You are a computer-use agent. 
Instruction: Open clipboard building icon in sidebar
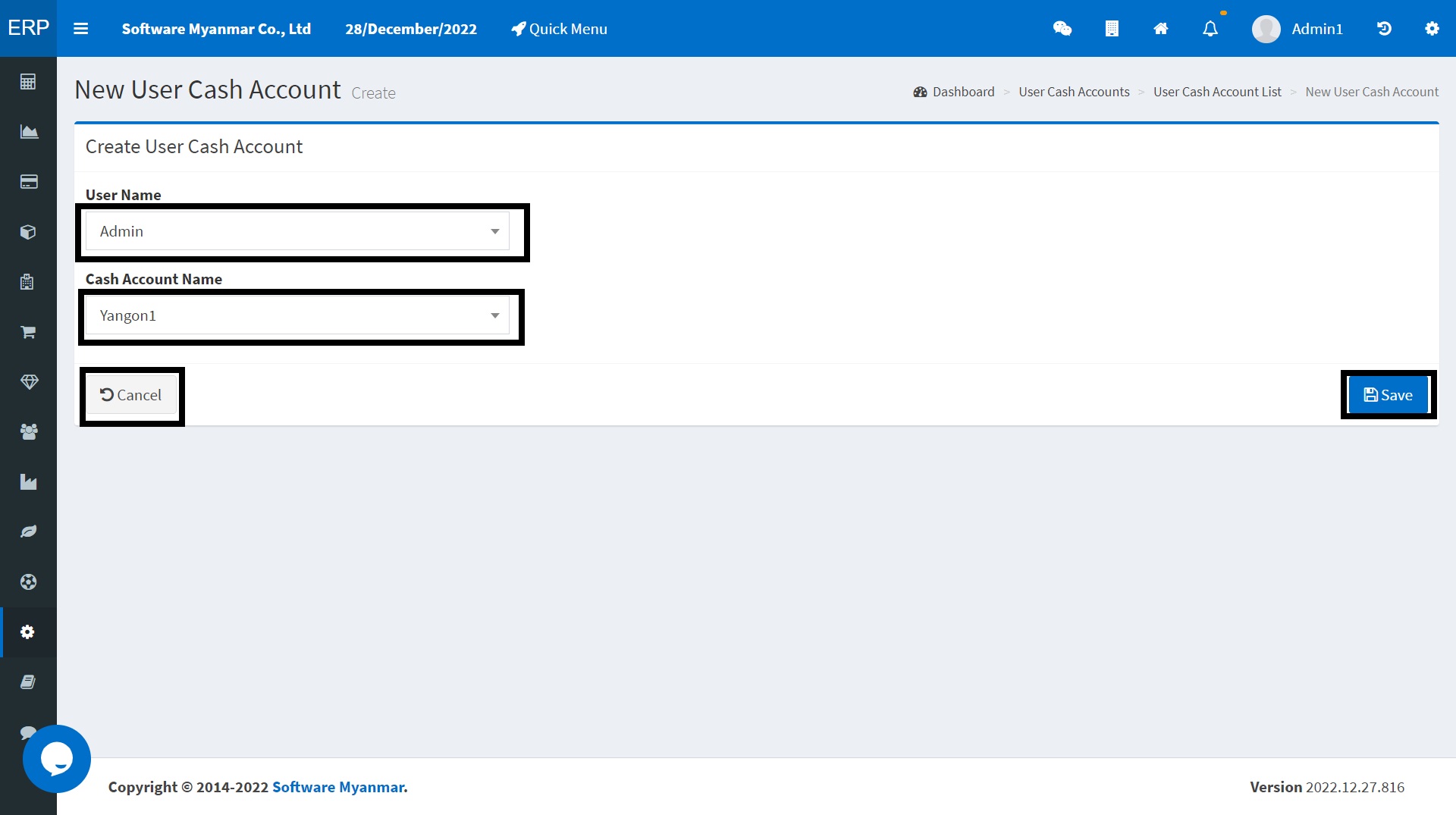click(x=28, y=282)
